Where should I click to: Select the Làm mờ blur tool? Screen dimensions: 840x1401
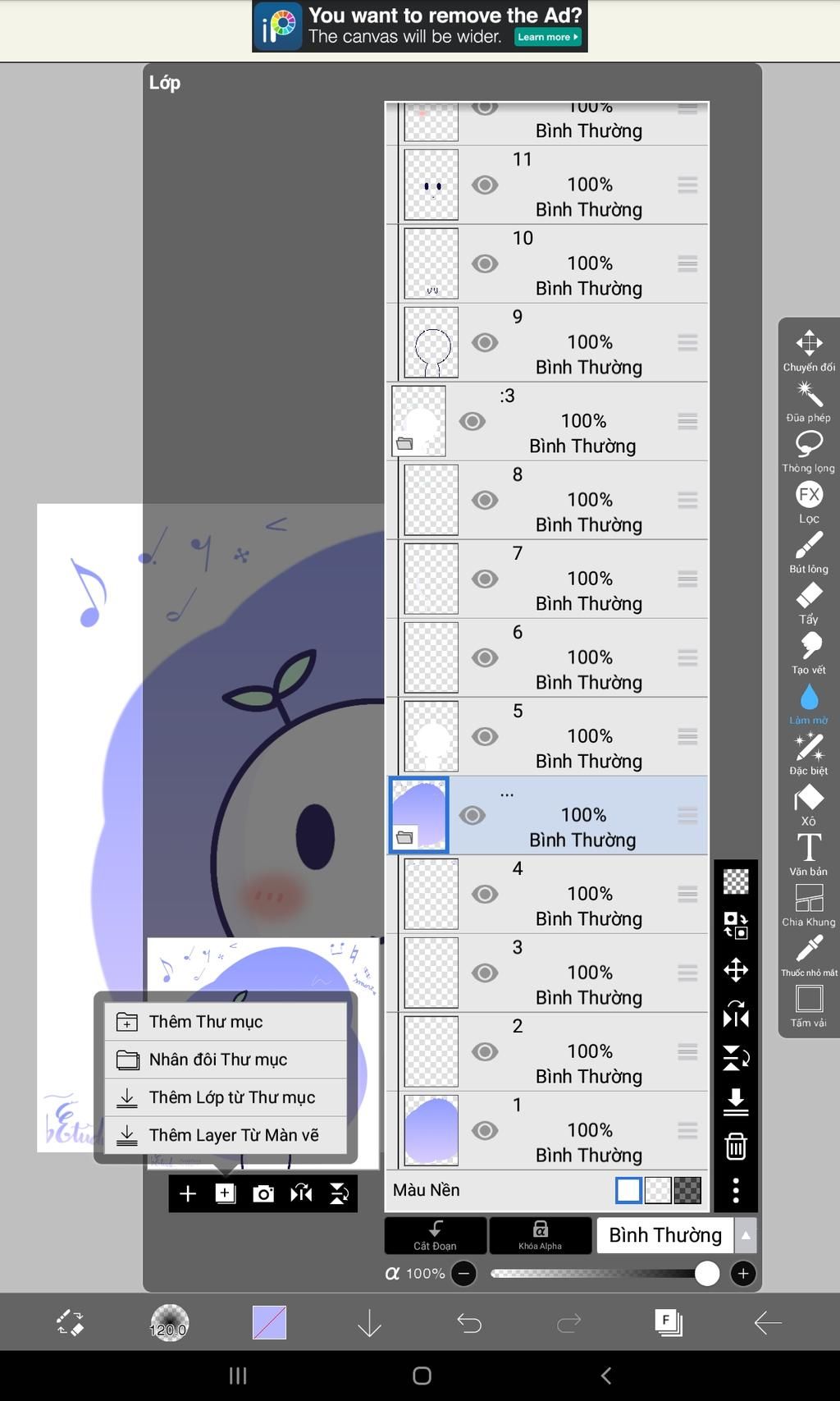(x=809, y=704)
